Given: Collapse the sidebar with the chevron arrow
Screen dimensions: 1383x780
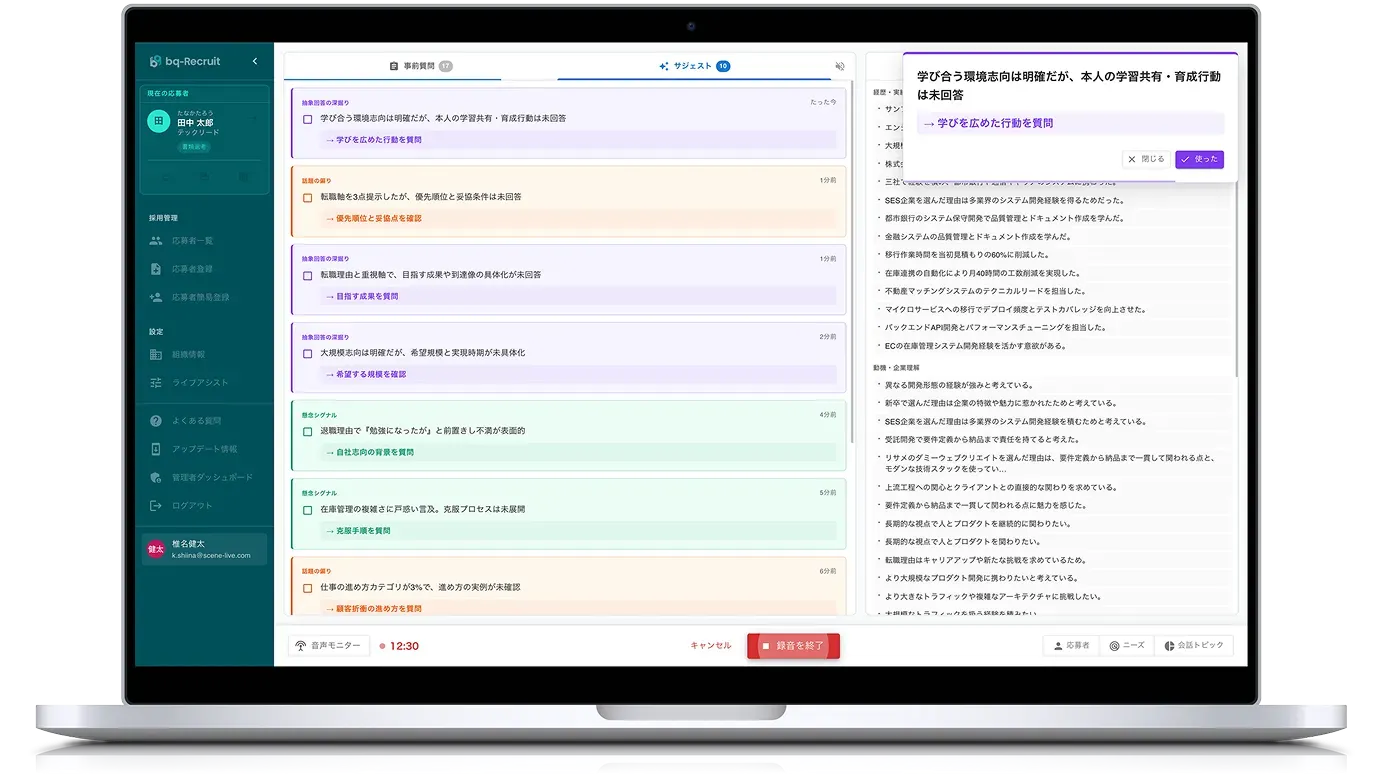Looking at the screenshot, I should [x=254, y=62].
